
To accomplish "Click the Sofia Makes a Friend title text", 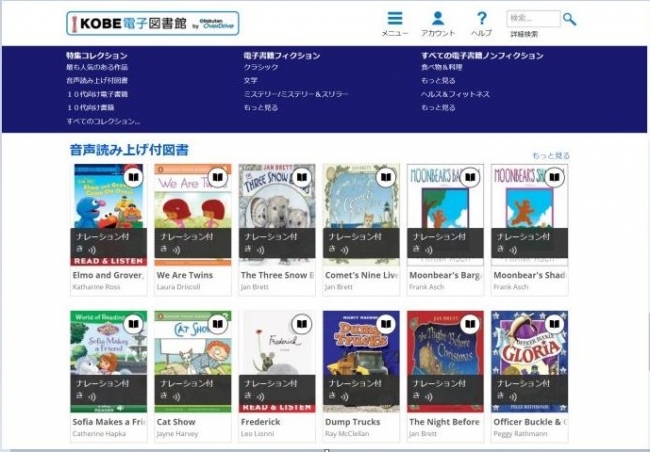I will [109, 422].
